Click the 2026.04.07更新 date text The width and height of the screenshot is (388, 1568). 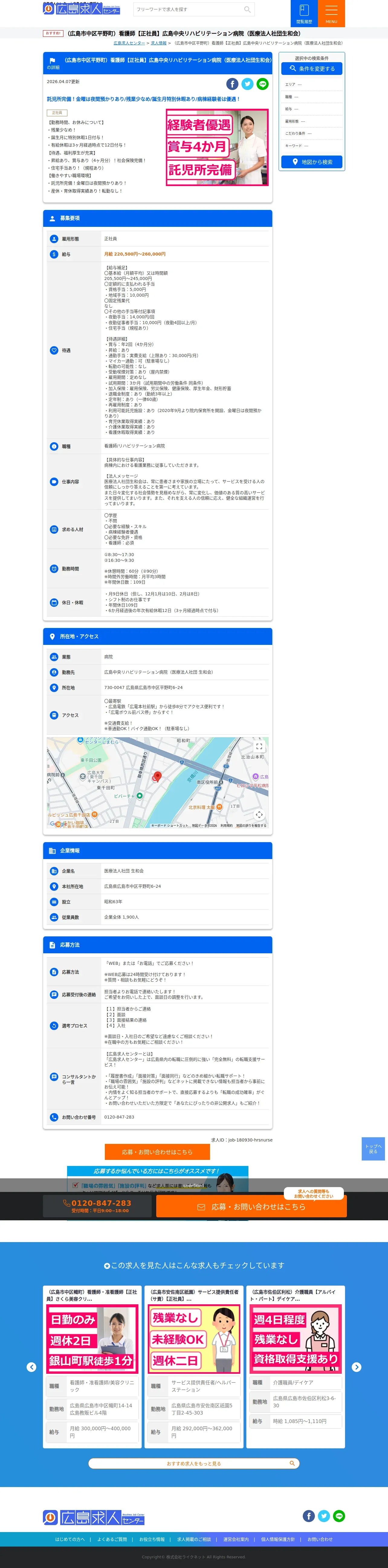(x=63, y=82)
